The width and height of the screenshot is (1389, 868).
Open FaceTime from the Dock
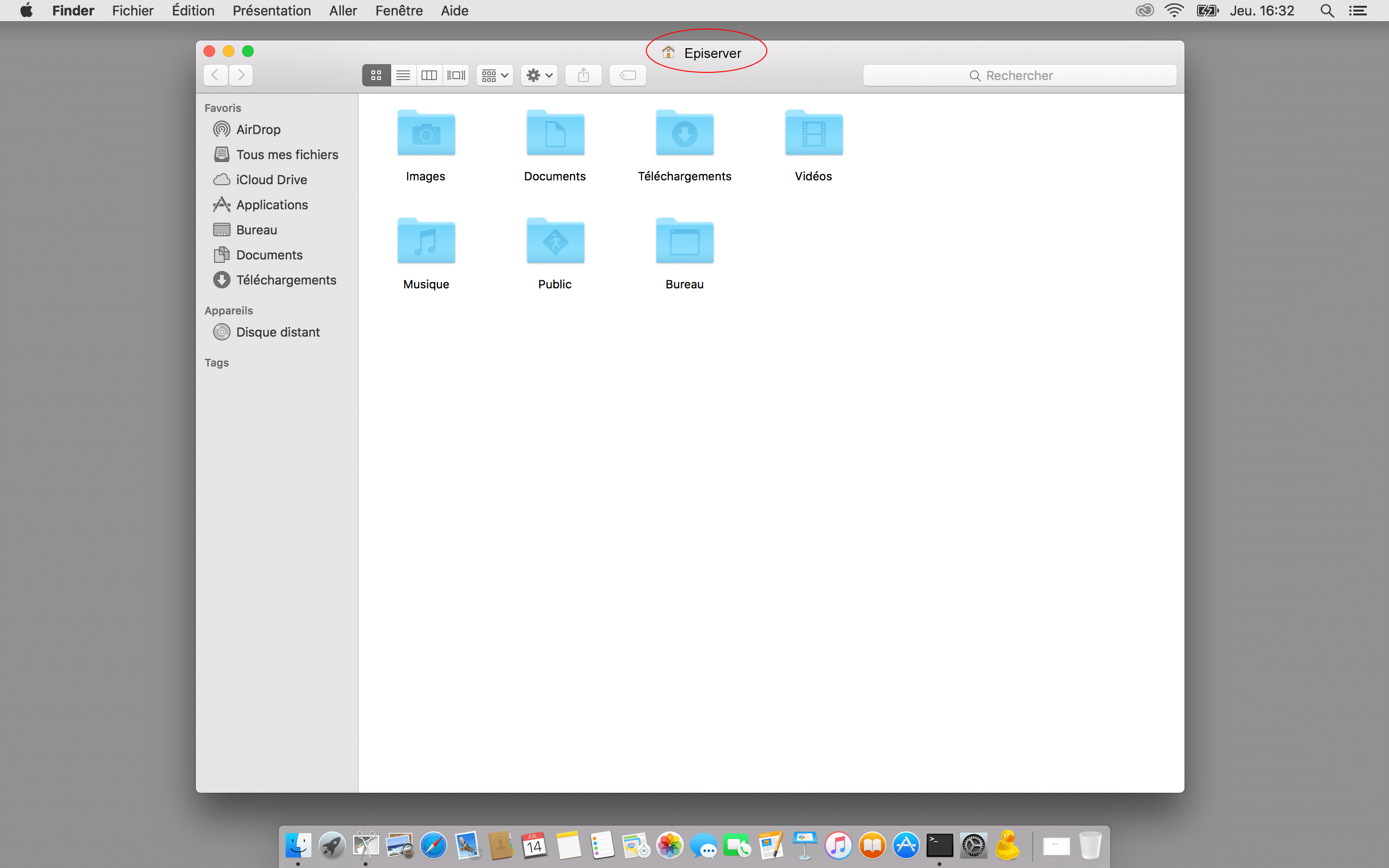click(737, 845)
